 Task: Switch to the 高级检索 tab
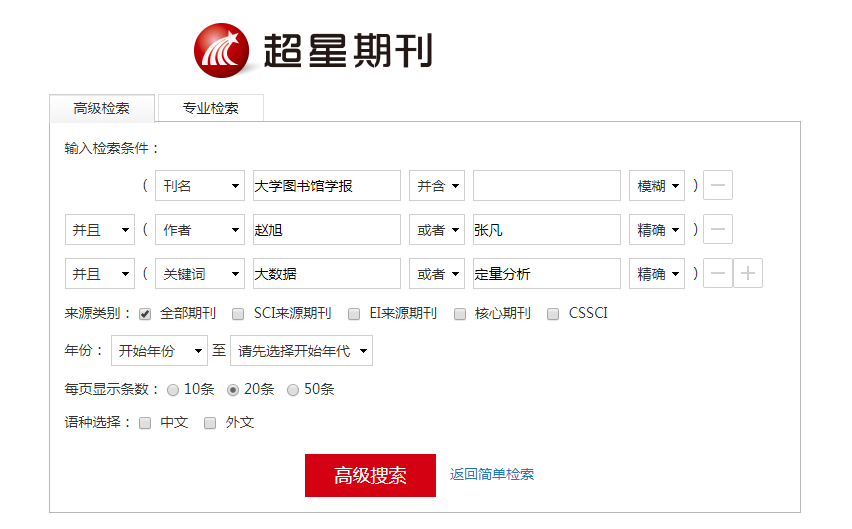pos(102,108)
